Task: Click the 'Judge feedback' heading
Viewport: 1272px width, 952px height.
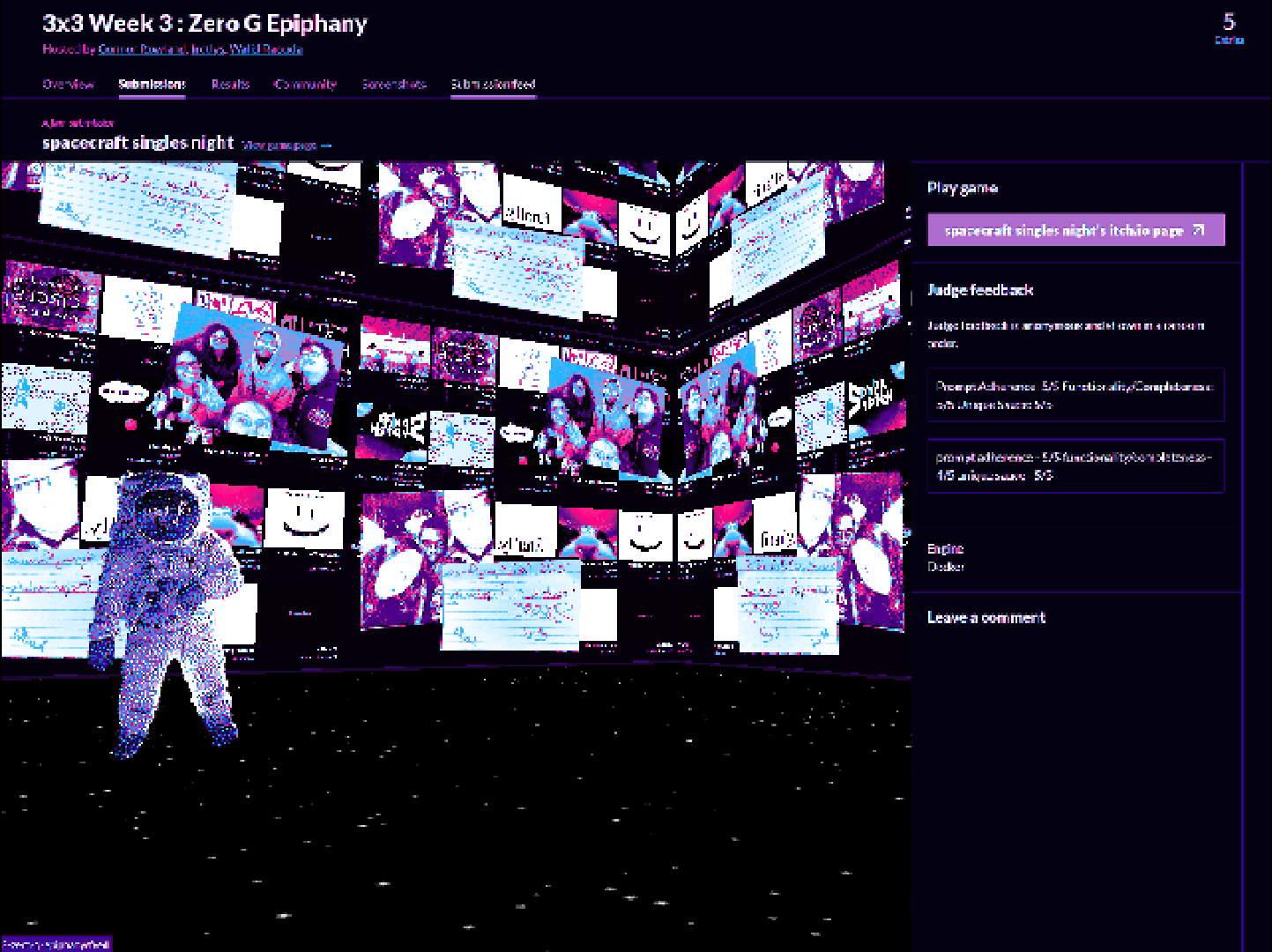Action: (980, 290)
